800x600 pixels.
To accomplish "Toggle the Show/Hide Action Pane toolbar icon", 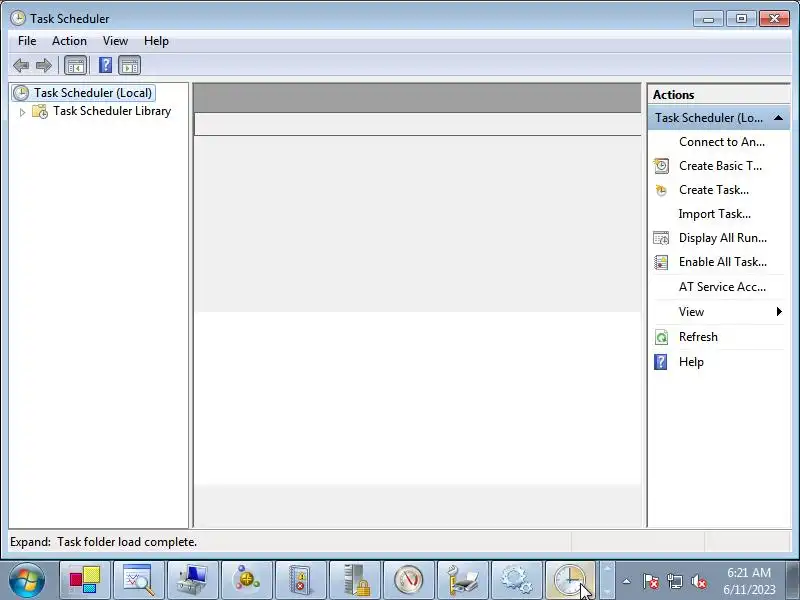I will tap(130, 65).
